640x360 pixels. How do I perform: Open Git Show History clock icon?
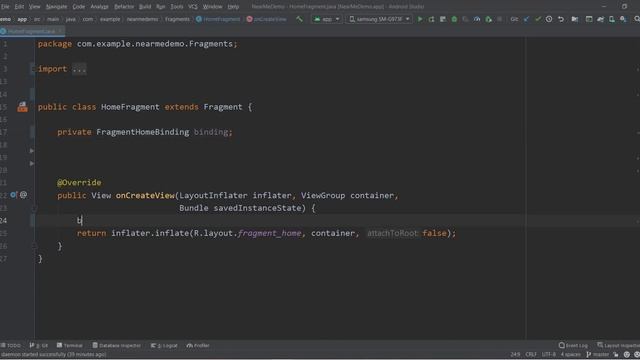click(549, 19)
